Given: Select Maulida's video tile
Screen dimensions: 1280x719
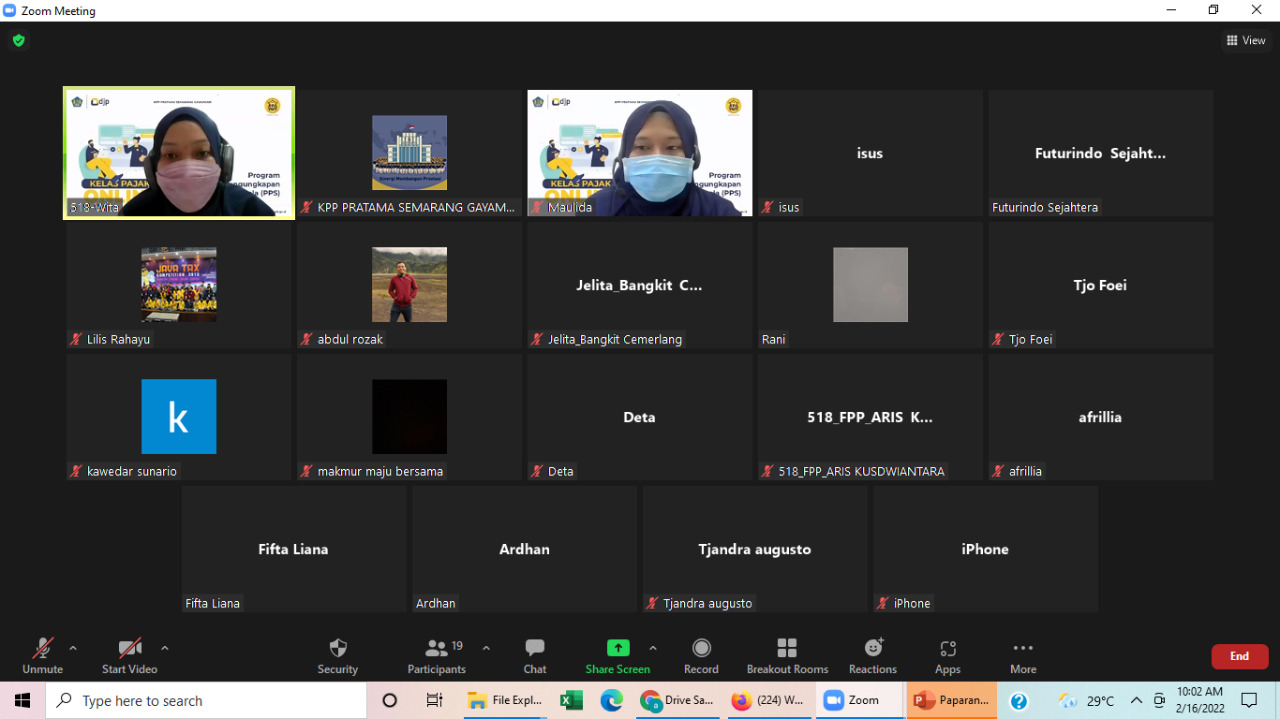Looking at the screenshot, I should (640, 153).
